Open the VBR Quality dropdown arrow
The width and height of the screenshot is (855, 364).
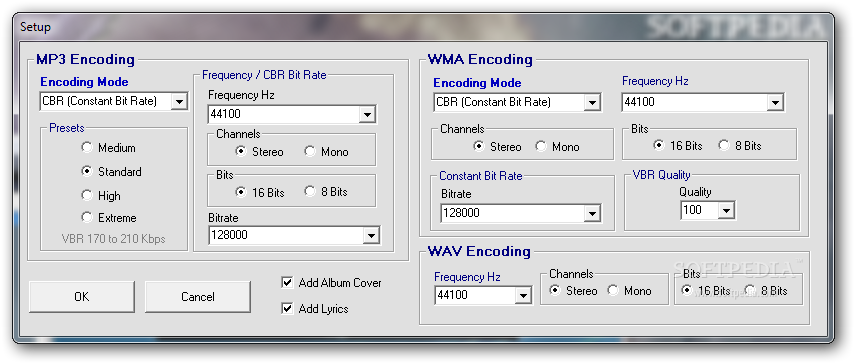tap(726, 210)
